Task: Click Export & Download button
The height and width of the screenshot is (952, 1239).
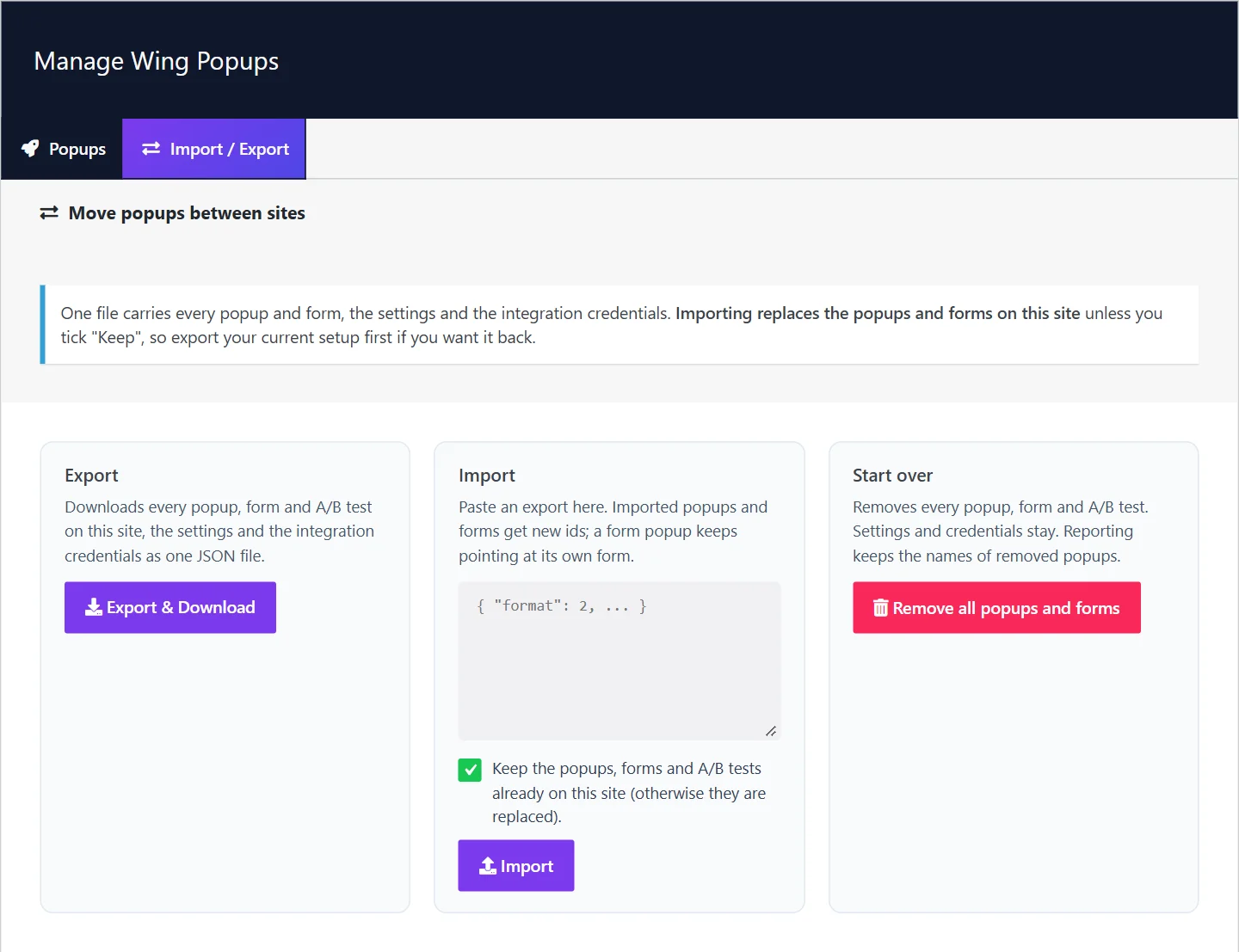Action: (170, 607)
